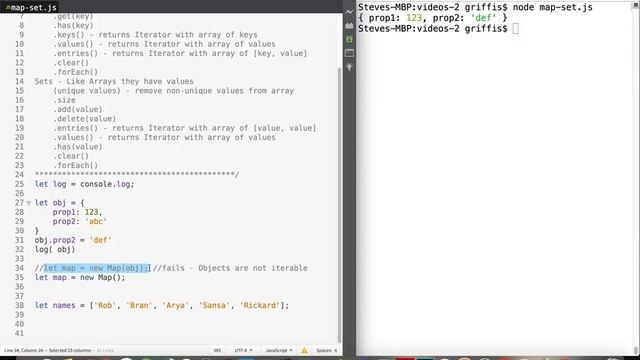
Task: Click the 'let log = console.log;' line
Action: 84,184
